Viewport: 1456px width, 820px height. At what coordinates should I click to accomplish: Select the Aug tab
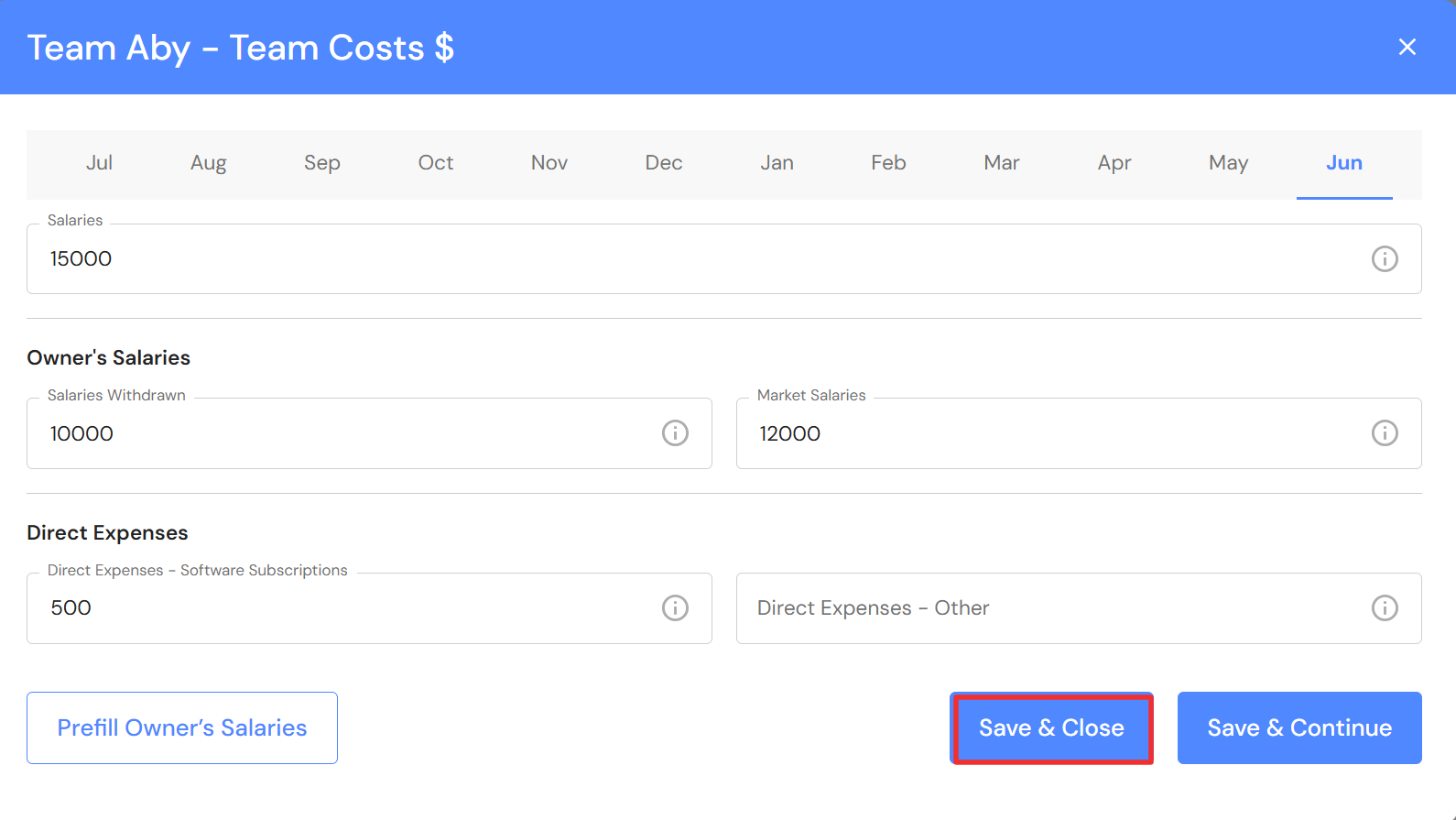(x=208, y=163)
